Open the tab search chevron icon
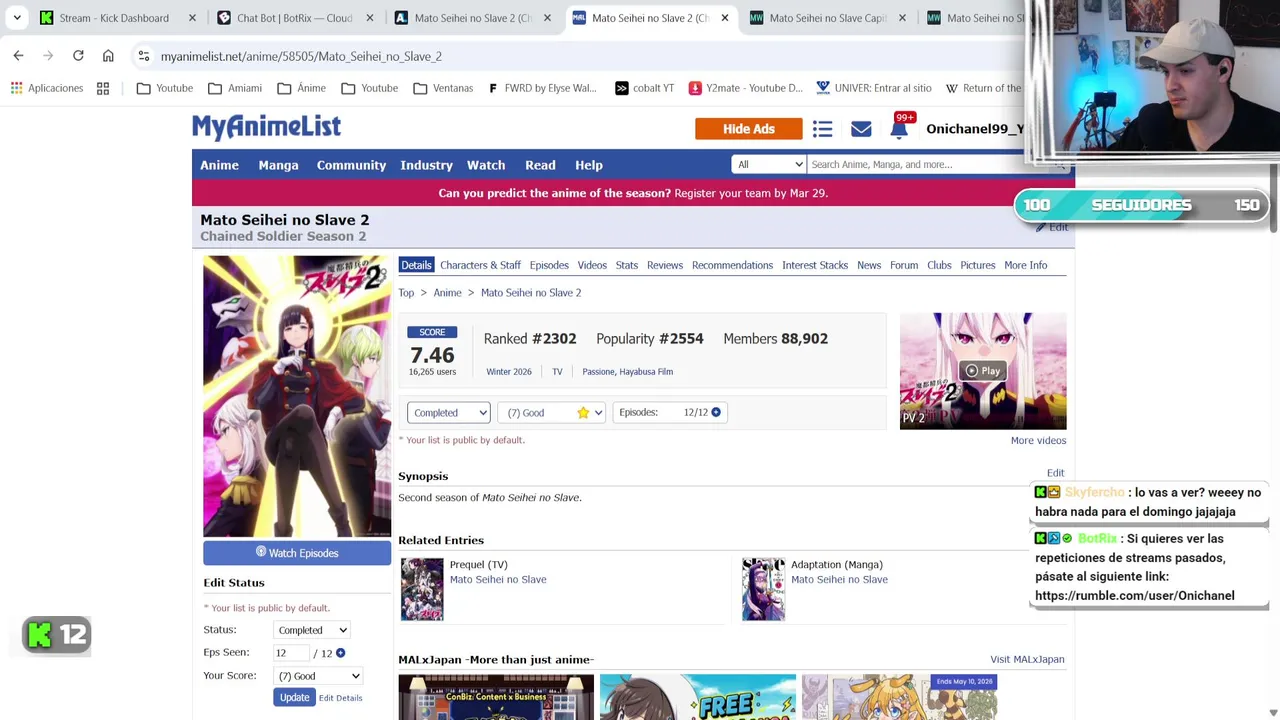The width and height of the screenshot is (1280, 720). [x=17, y=18]
